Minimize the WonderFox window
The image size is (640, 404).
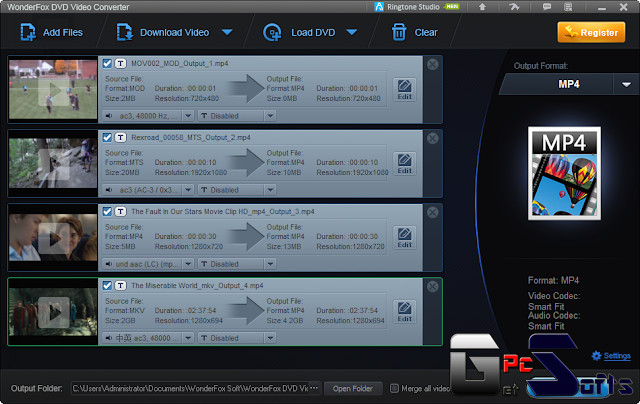tap(602, 7)
